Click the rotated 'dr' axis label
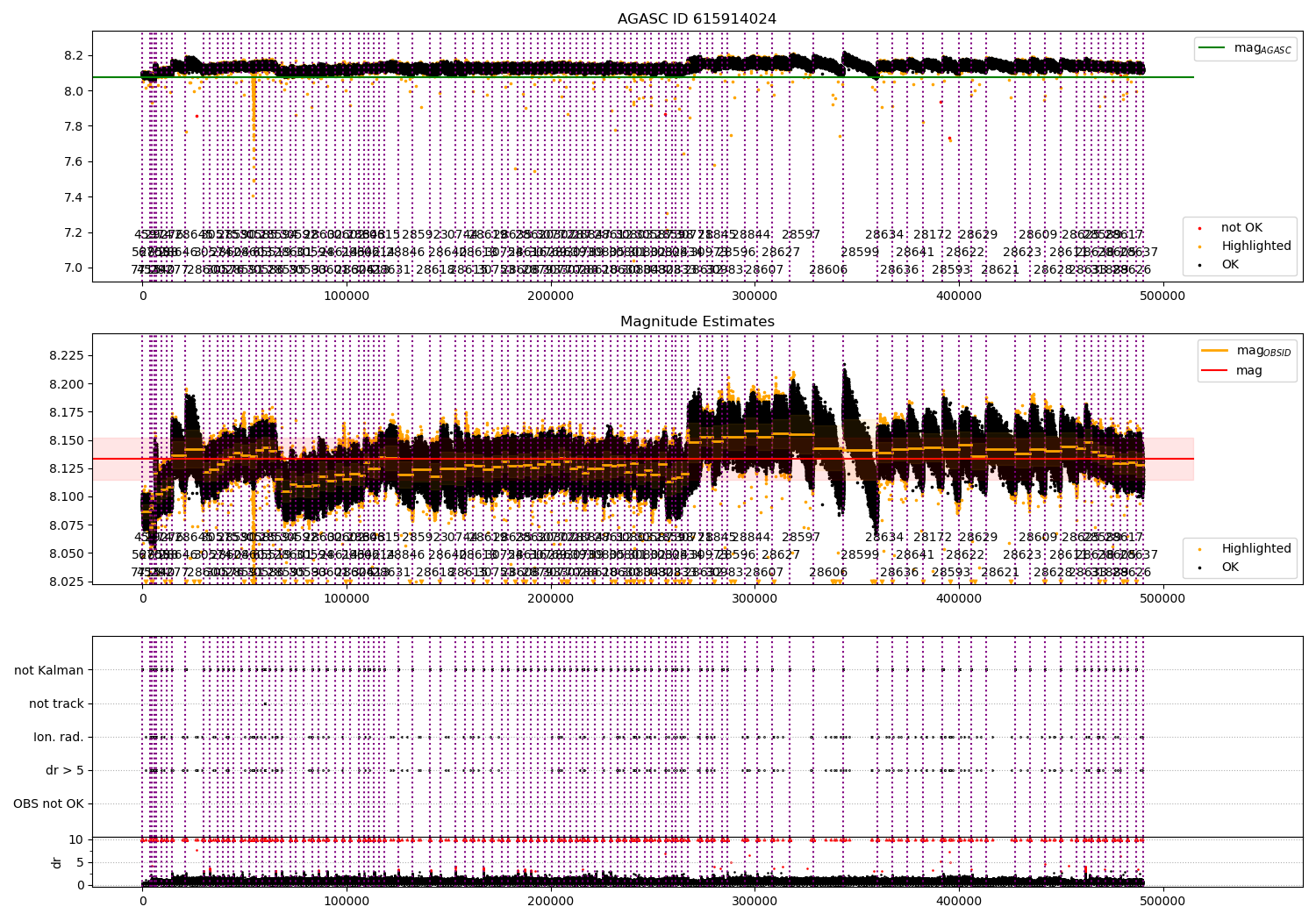This screenshot has height=921, width=1316. 57,862
